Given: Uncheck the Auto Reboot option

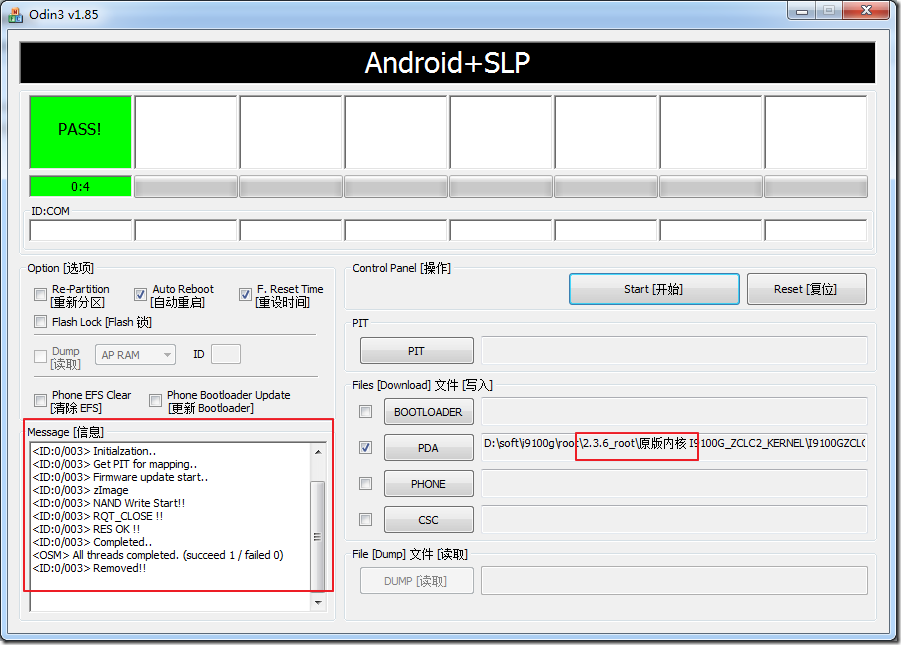Looking at the screenshot, I should click(x=140, y=294).
